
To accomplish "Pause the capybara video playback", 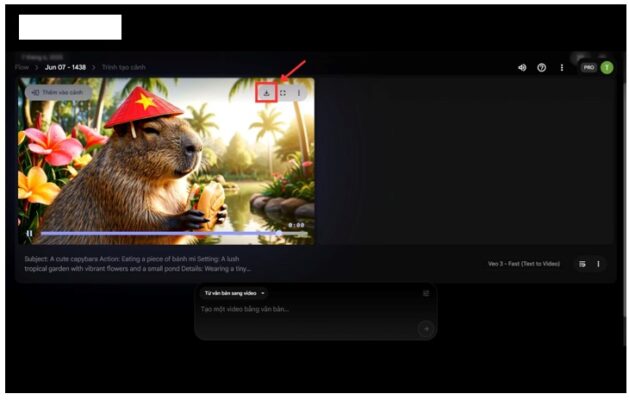I will point(29,233).
